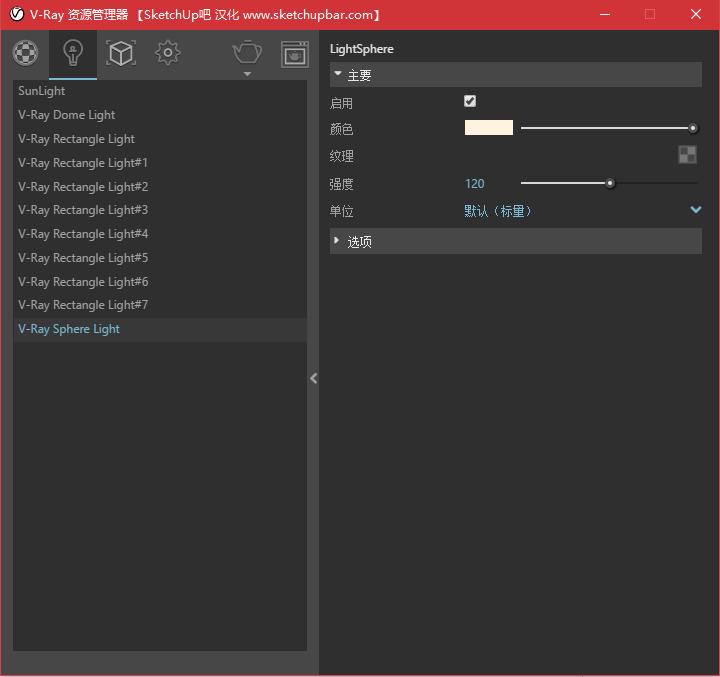Viewport: 720px width, 677px height.
Task: Open the 颜色 color swatch
Action: (489, 128)
